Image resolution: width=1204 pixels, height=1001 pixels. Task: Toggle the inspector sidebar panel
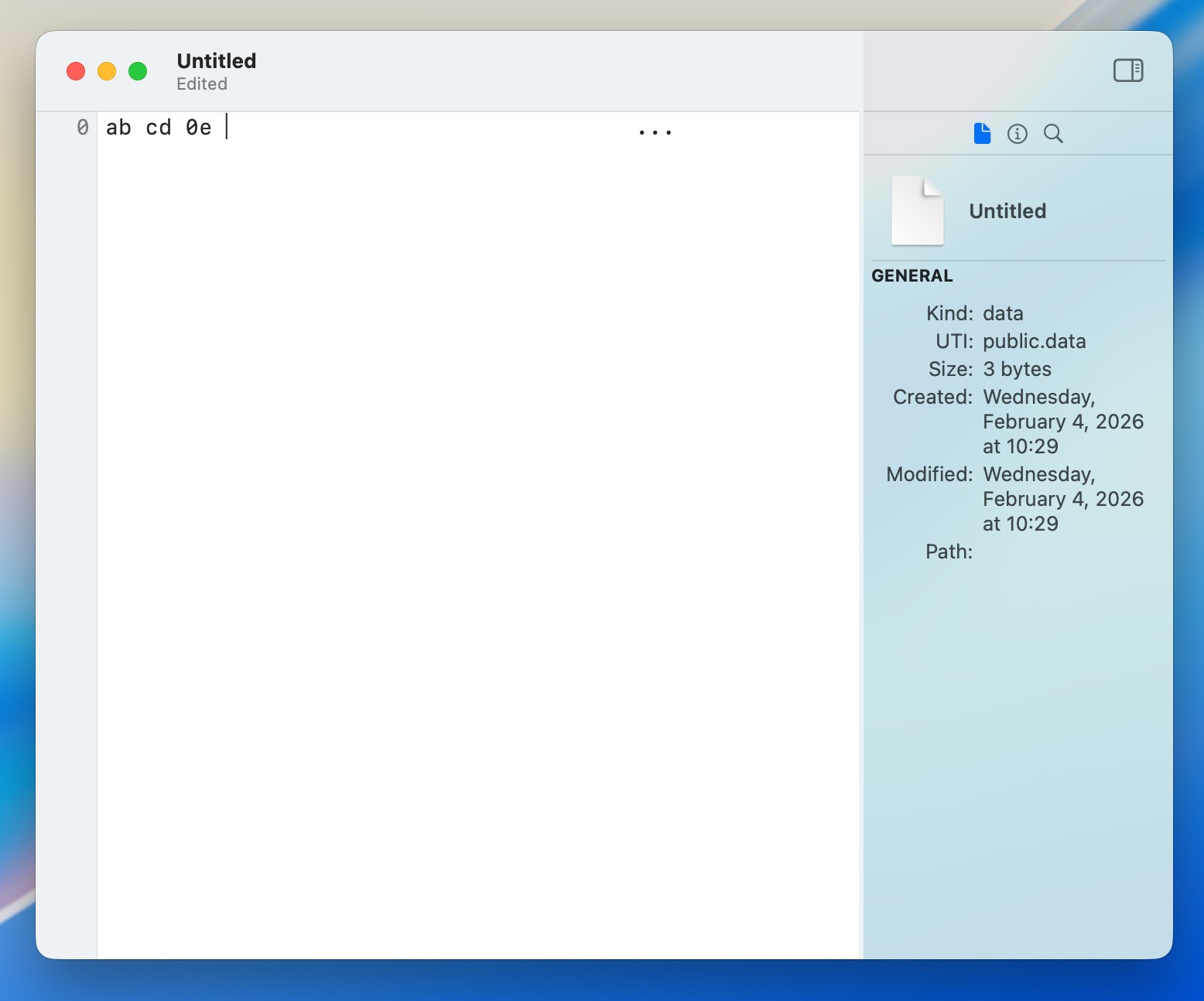point(1127,70)
